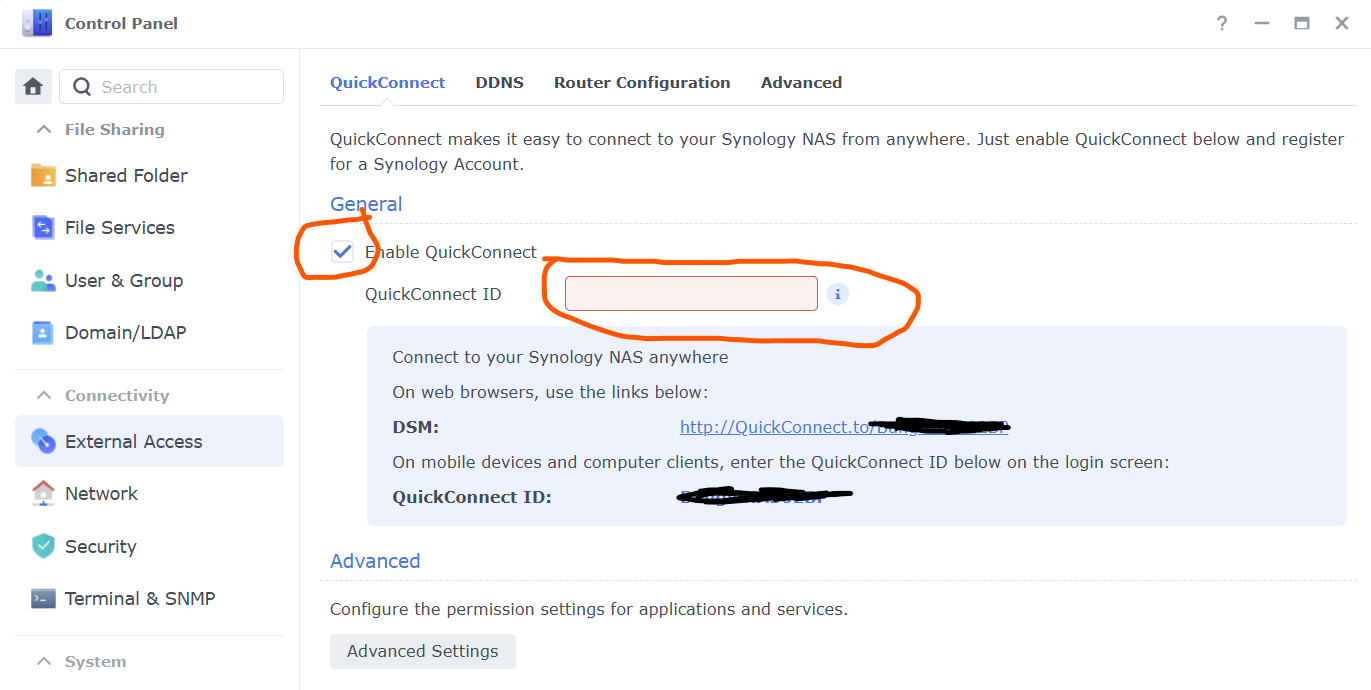Close the Control Panel window
1371x690 pixels.
[1342, 23]
